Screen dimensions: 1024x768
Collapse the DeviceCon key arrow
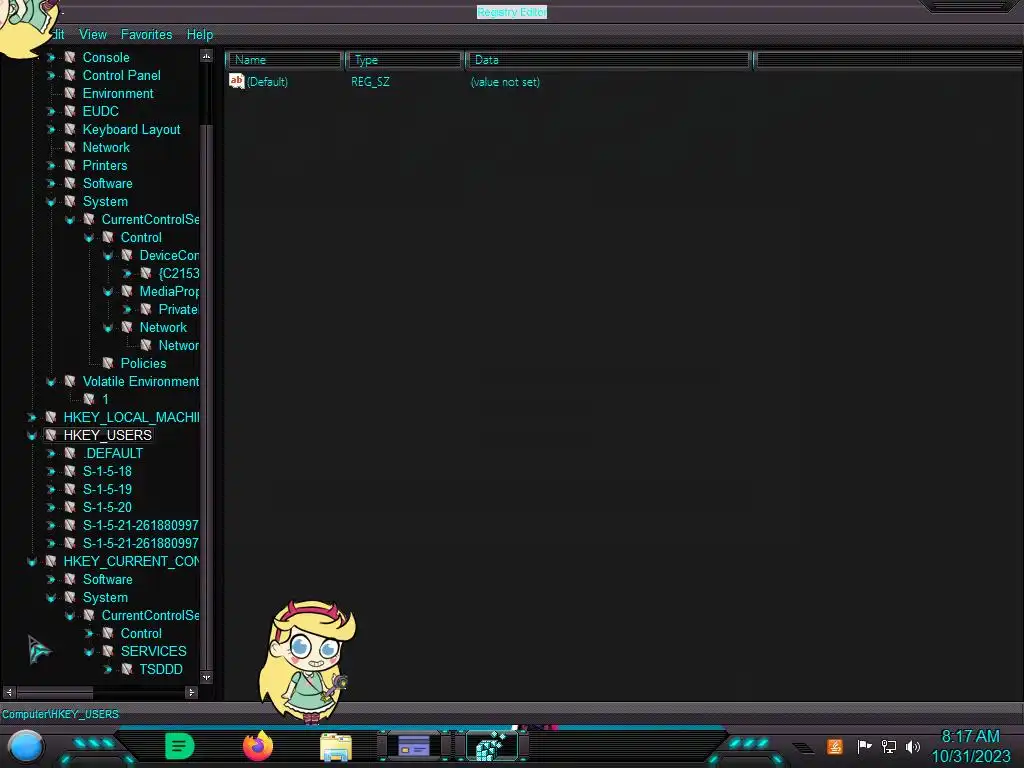click(x=108, y=255)
